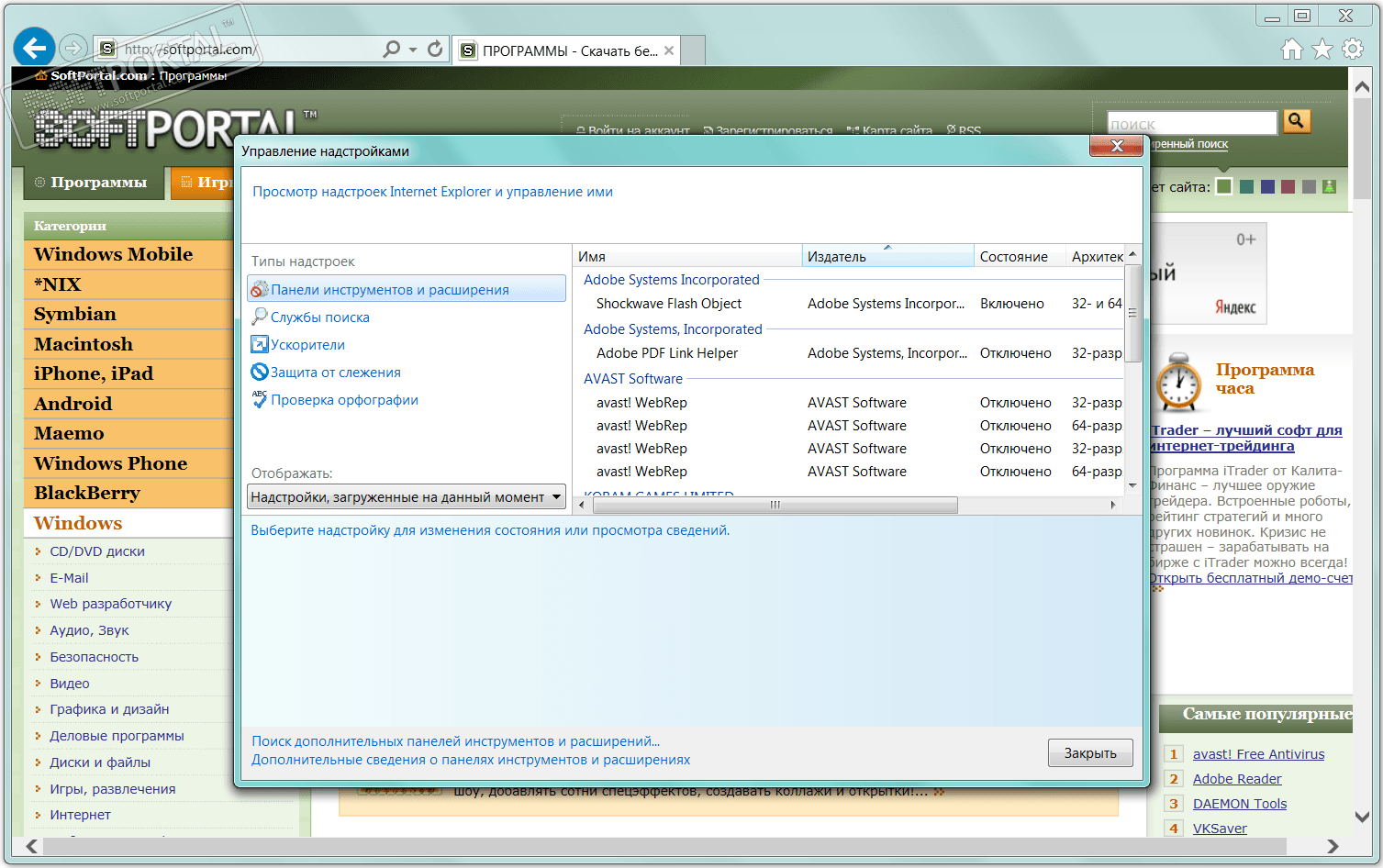Screen dimensions: 1383x868
Task: Open Favorites star icon
Action: tap(1322, 49)
